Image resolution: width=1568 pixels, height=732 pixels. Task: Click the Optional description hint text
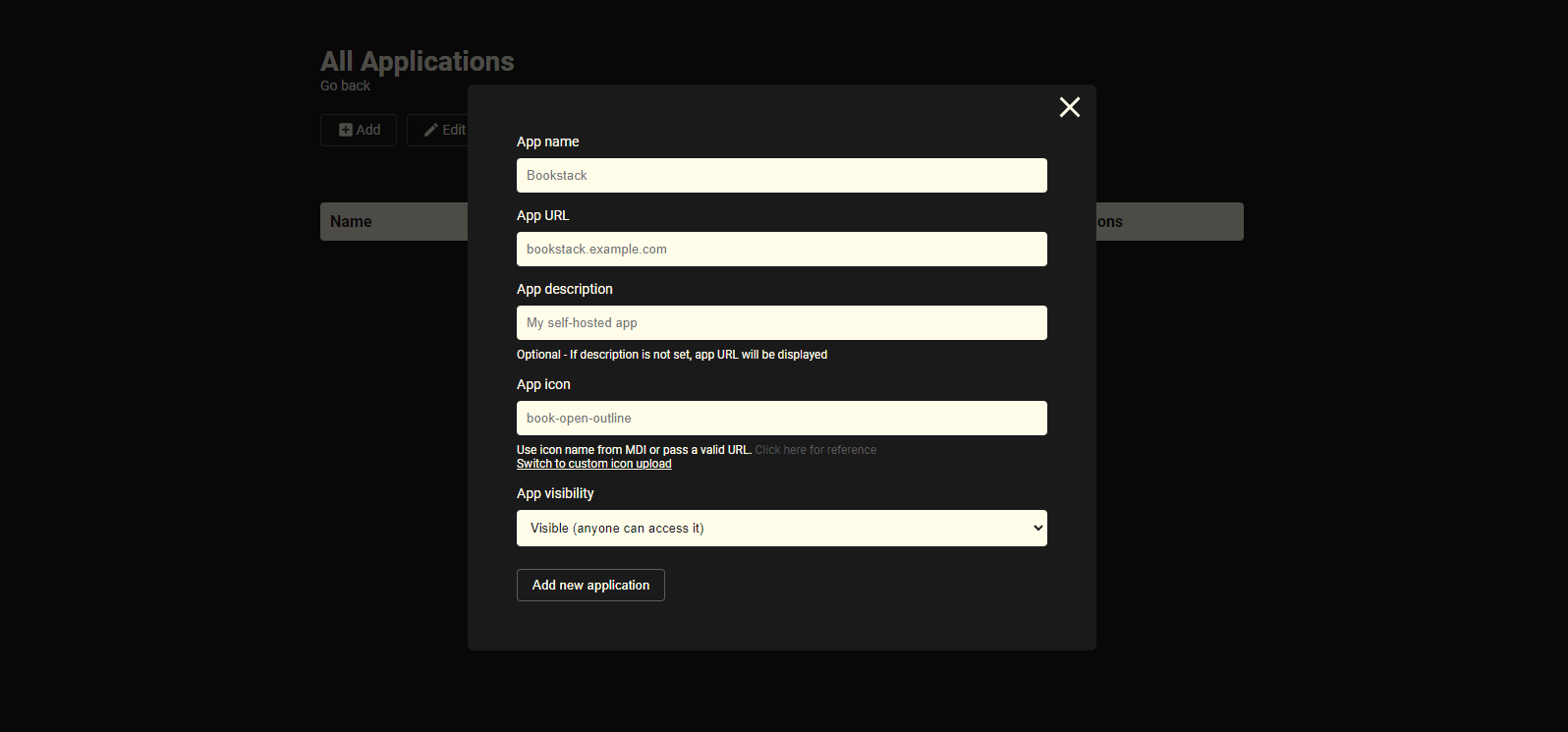click(672, 355)
